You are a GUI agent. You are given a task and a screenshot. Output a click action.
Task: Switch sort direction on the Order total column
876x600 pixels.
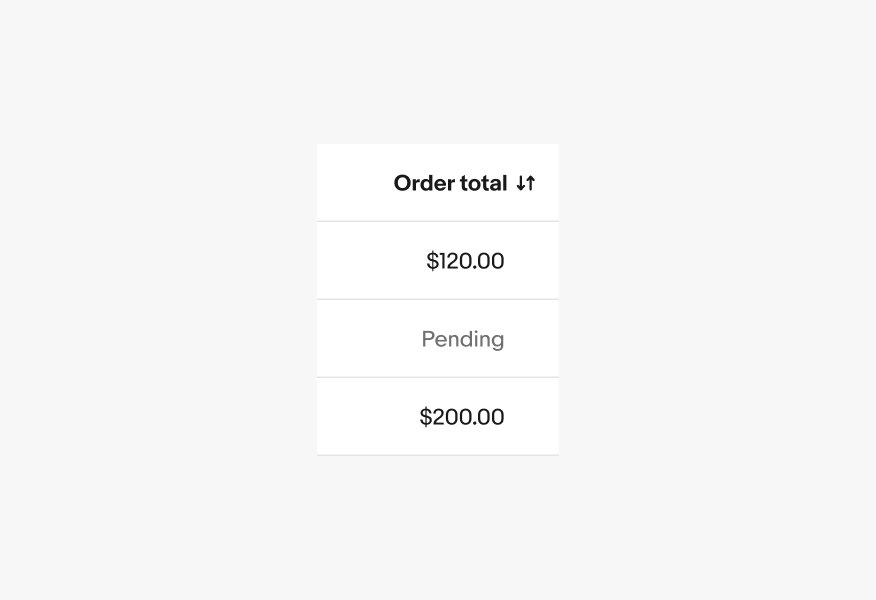click(450, 183)
